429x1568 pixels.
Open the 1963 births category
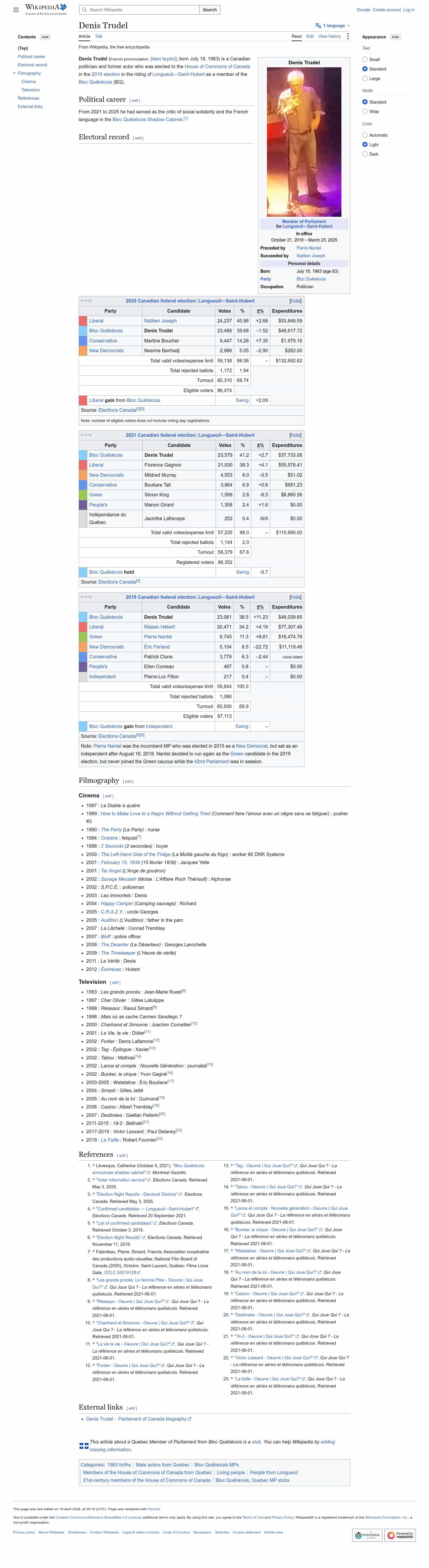pos(119,1464)
